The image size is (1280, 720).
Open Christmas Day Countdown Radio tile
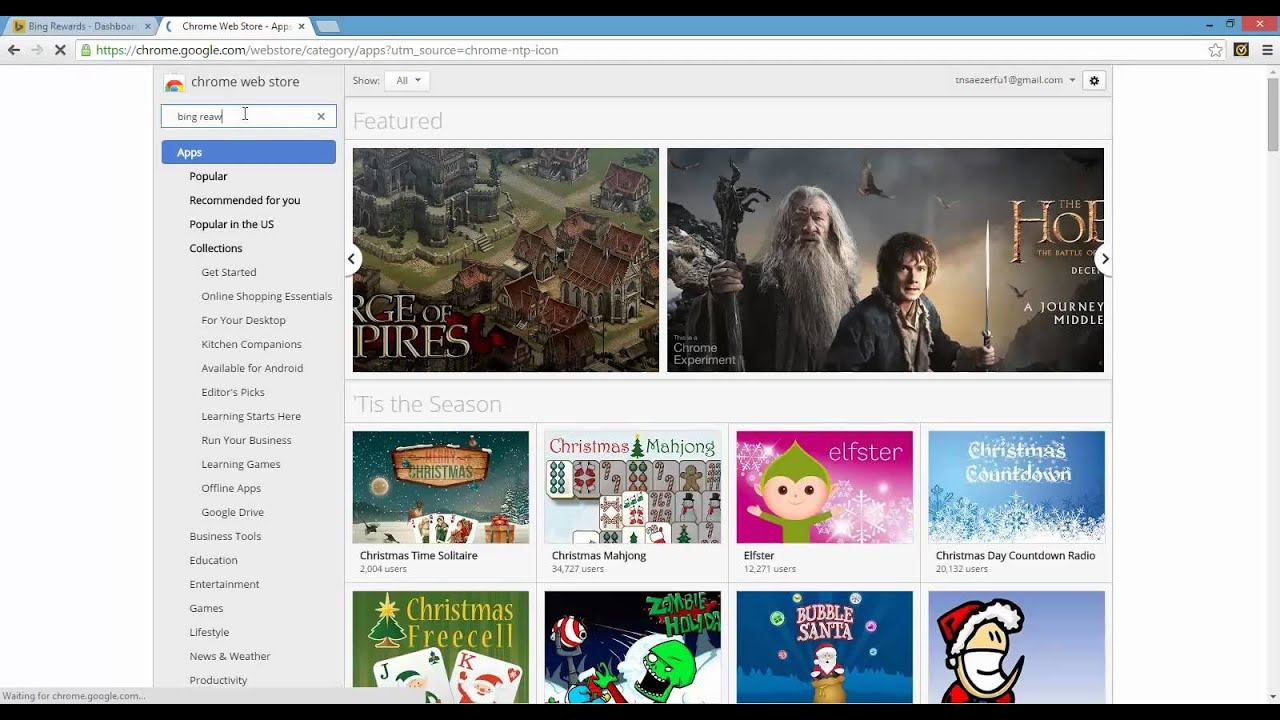(1016, 502)
